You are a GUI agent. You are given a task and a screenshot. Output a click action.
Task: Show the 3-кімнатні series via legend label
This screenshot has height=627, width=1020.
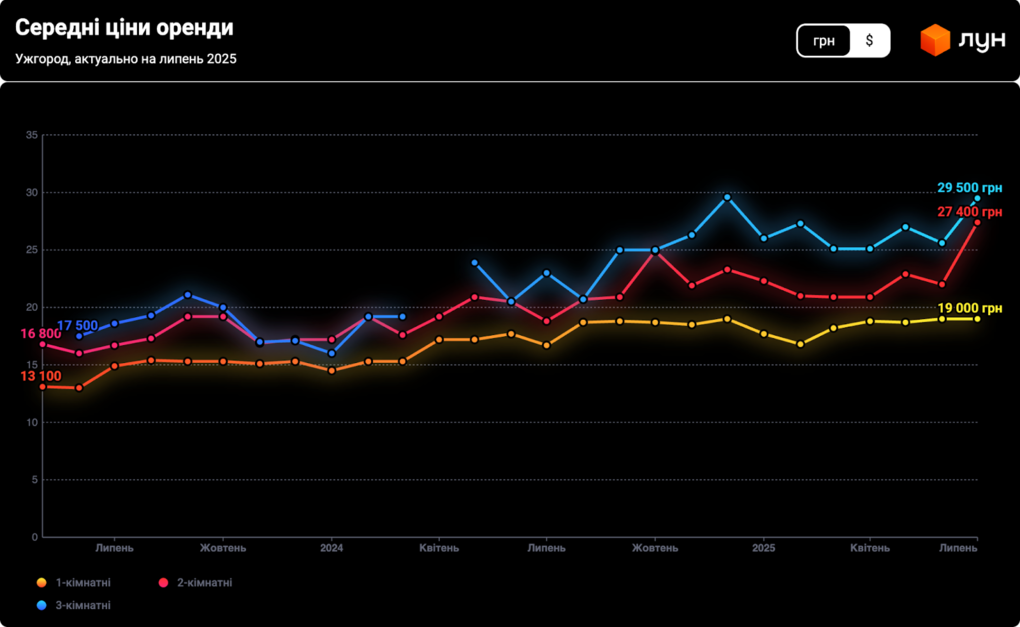(83, 605)
